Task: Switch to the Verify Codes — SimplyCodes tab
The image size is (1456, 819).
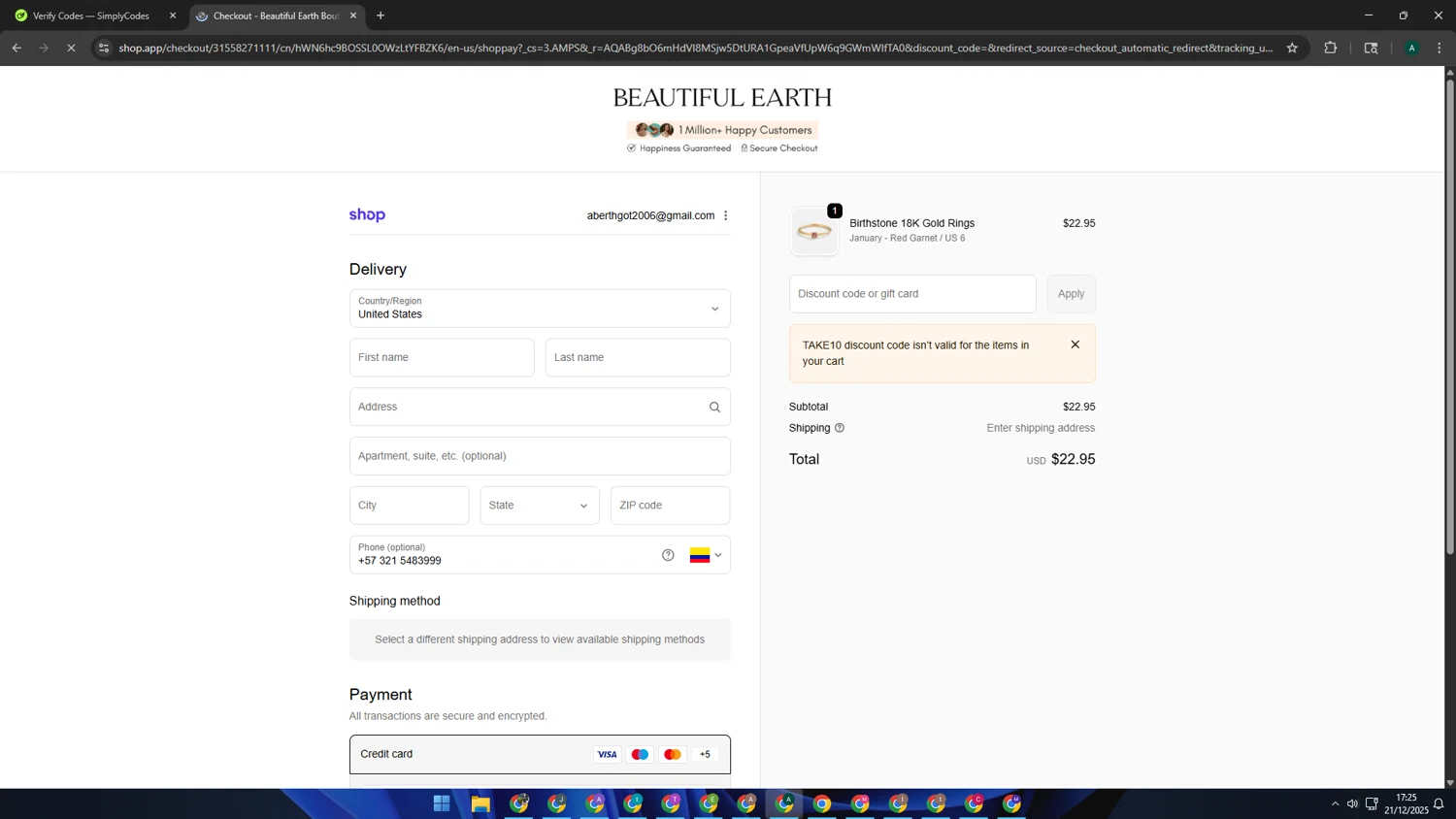Action: pyautogui.click(x=91, y=16)
